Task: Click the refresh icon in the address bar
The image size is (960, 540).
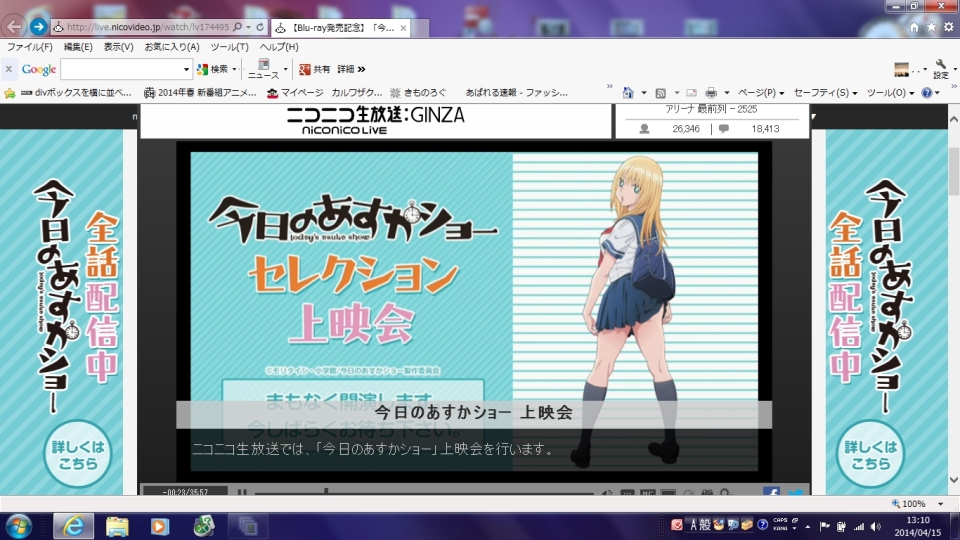Action: (x=260, y=27)
